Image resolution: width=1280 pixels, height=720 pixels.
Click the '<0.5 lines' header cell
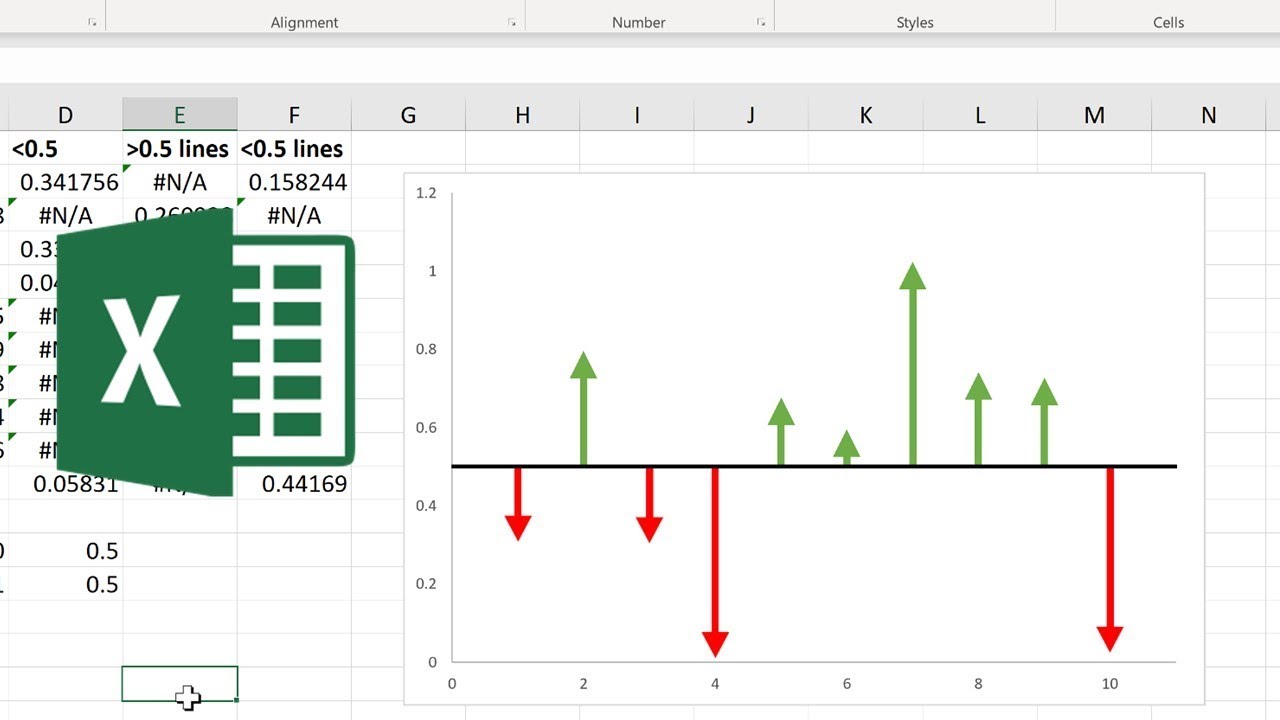click(x=294, y=149)
